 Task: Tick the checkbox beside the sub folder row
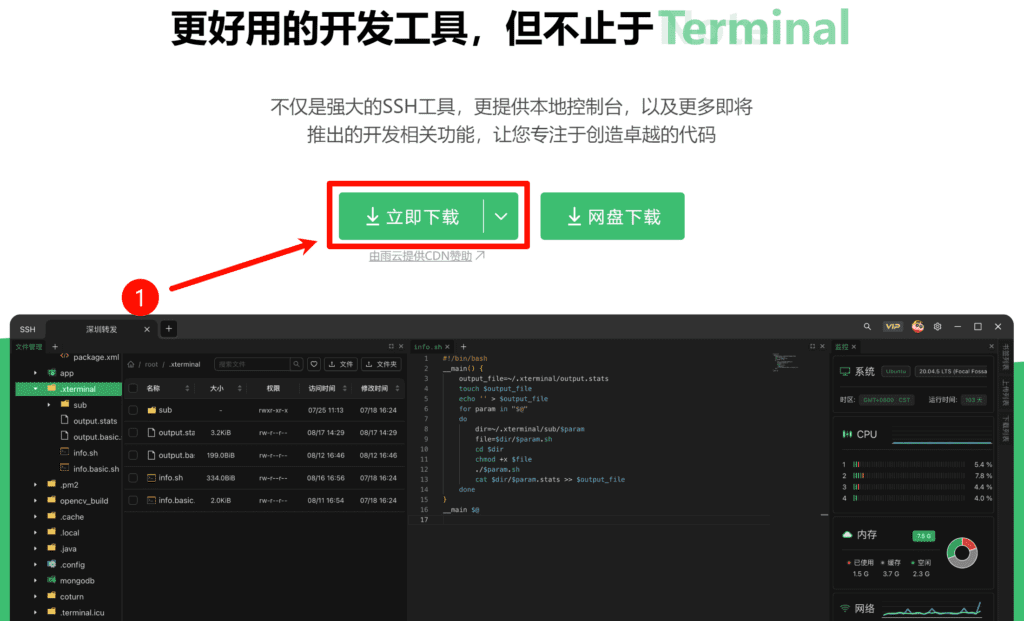(133, 410)
